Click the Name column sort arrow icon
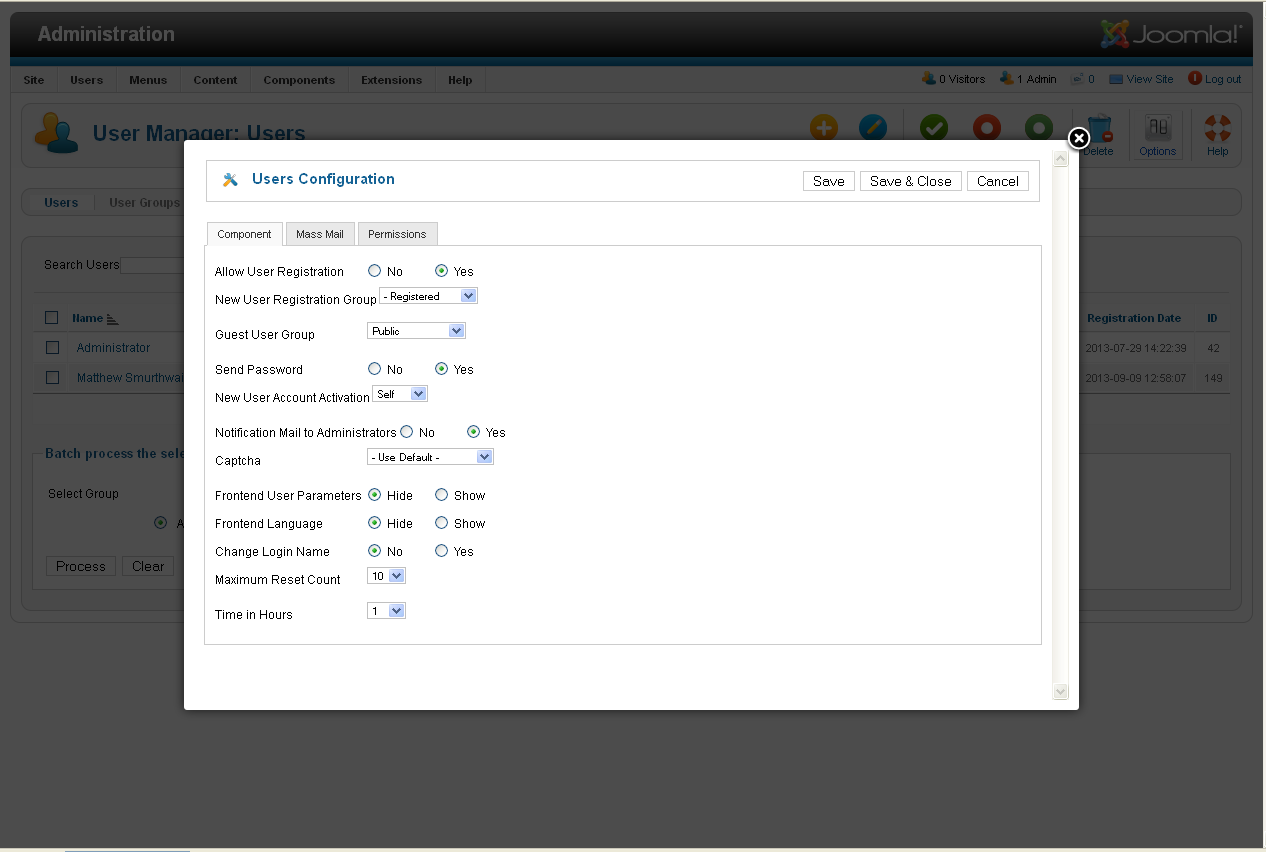The height and width of the screenshot is (854, 1268). 112,319
